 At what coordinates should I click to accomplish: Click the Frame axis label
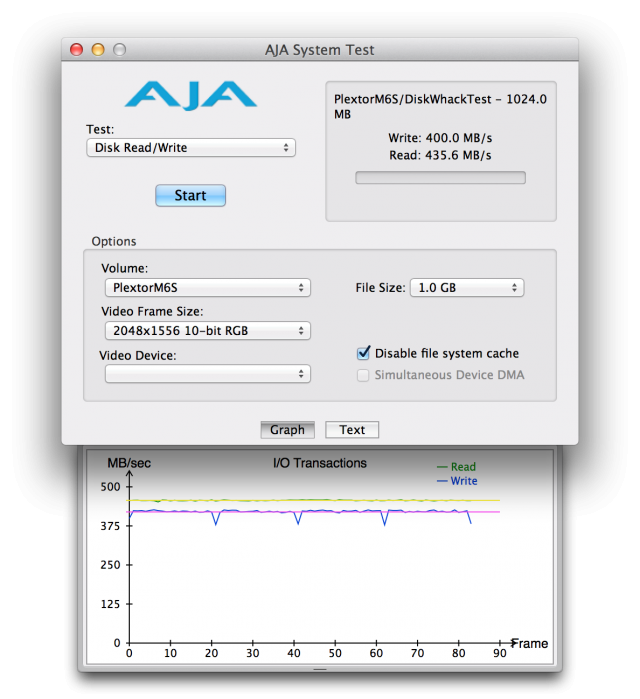530,643
